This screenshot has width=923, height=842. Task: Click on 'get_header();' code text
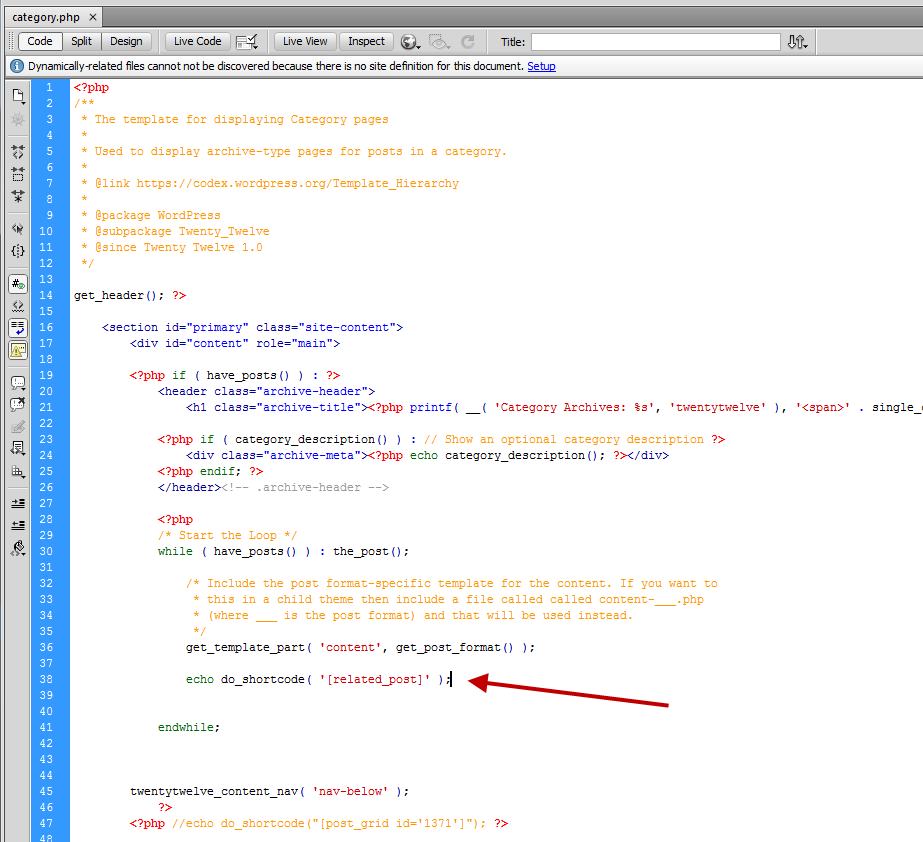pos(119,295)
